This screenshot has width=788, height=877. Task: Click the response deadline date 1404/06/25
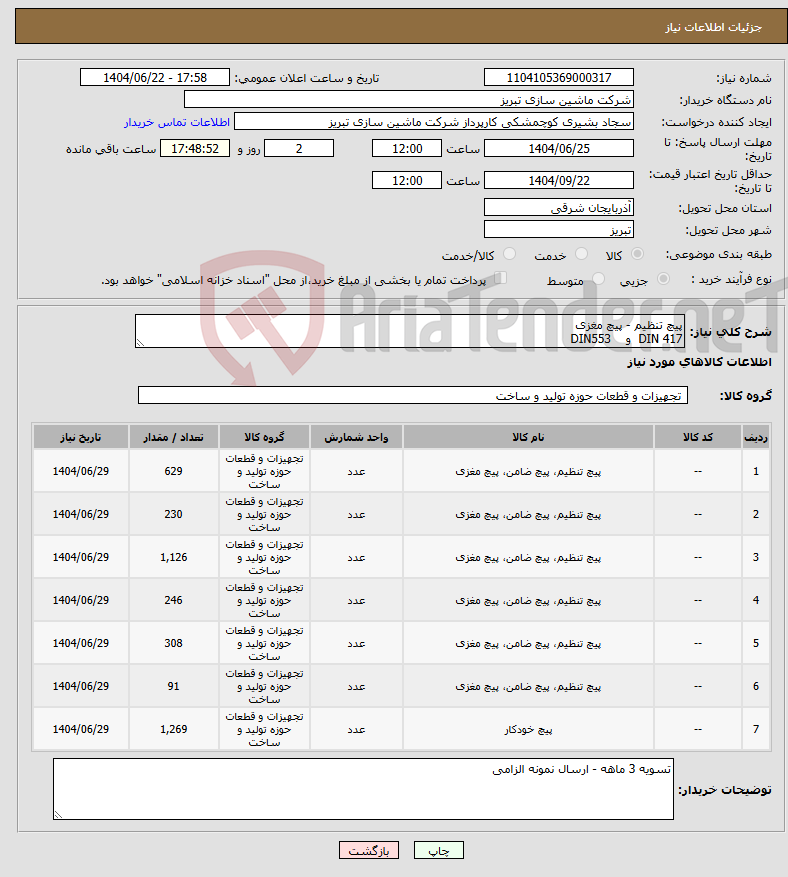[x=559, y=149]
